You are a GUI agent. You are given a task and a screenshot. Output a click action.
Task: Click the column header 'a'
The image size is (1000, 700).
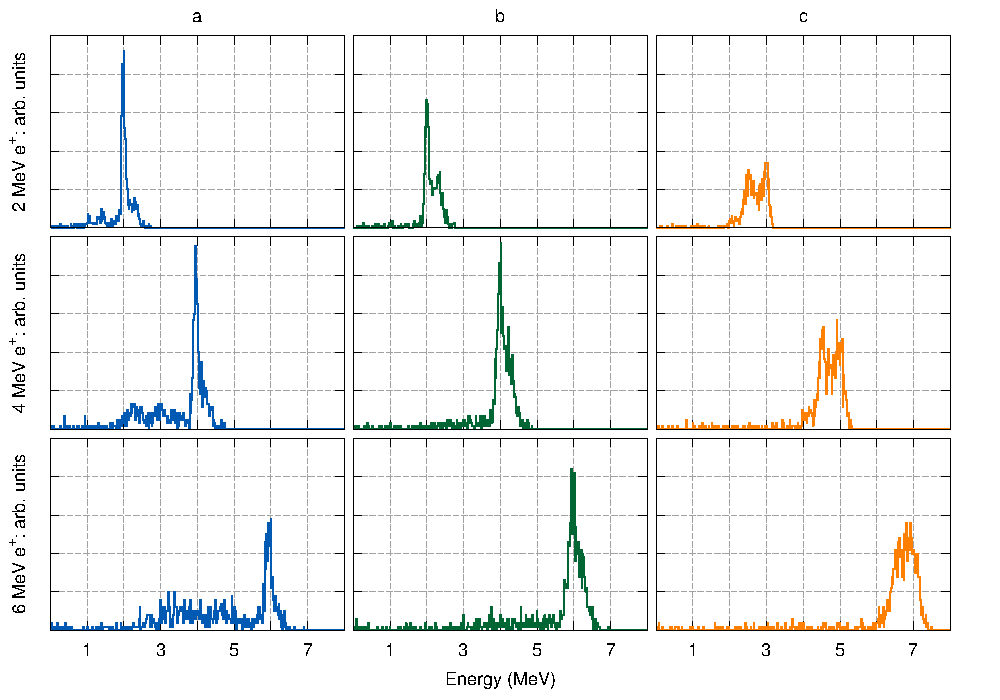pyautogui.click(x=197, y=17)
